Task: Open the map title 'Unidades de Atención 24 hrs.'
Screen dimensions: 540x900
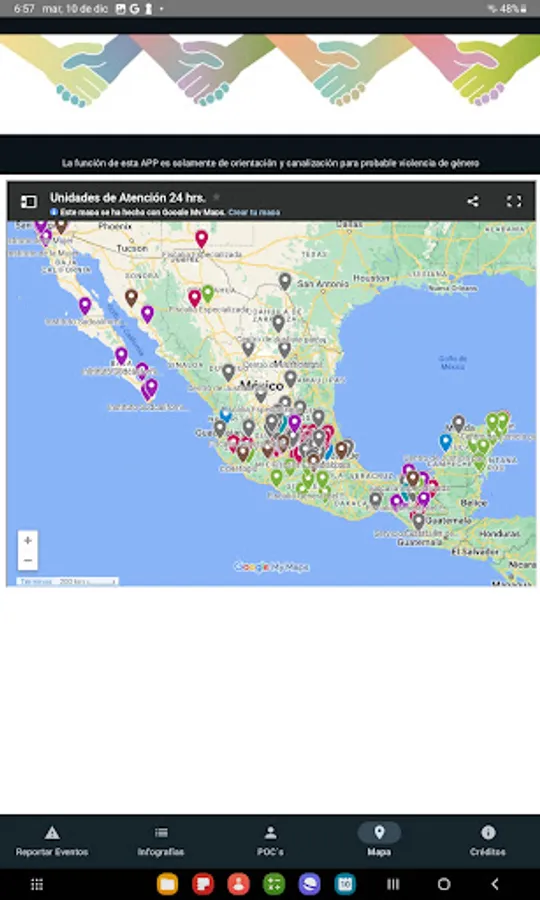Action: (x=127, y=197)
